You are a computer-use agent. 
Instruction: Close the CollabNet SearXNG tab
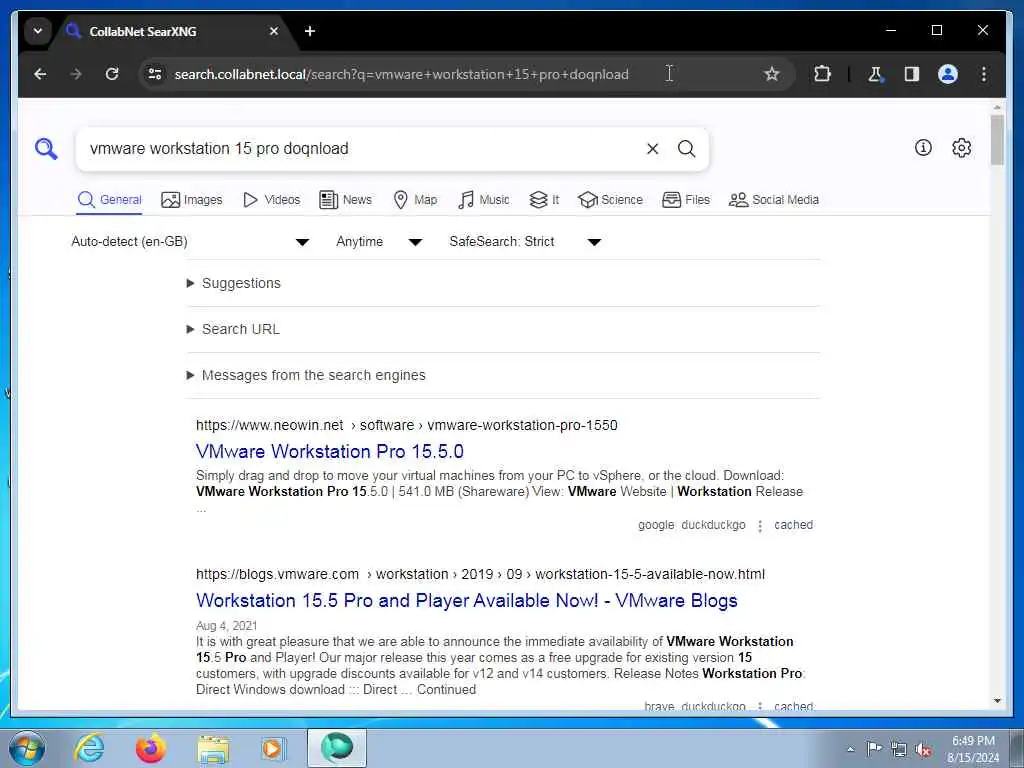tap(274, 31)
